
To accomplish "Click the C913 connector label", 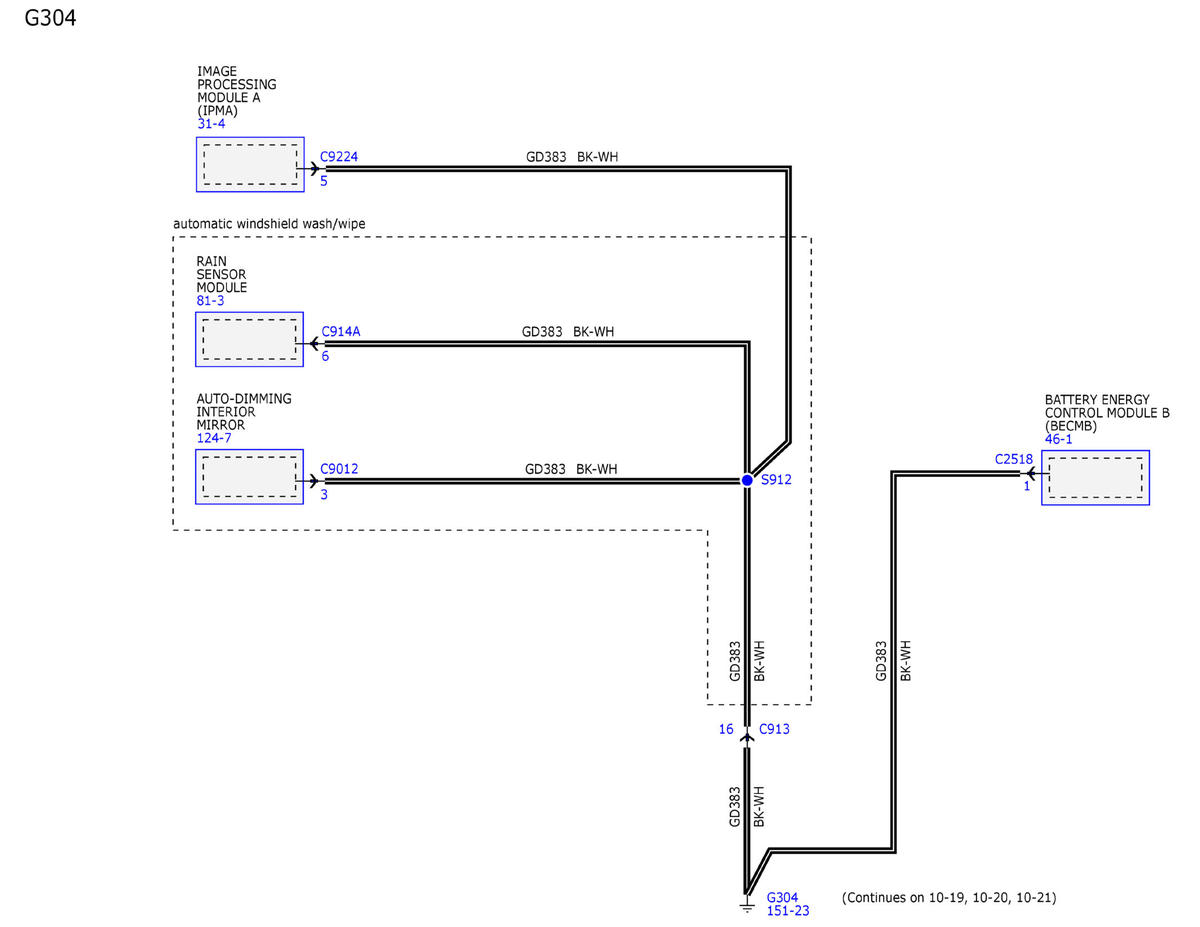I will tap(774, 729).
